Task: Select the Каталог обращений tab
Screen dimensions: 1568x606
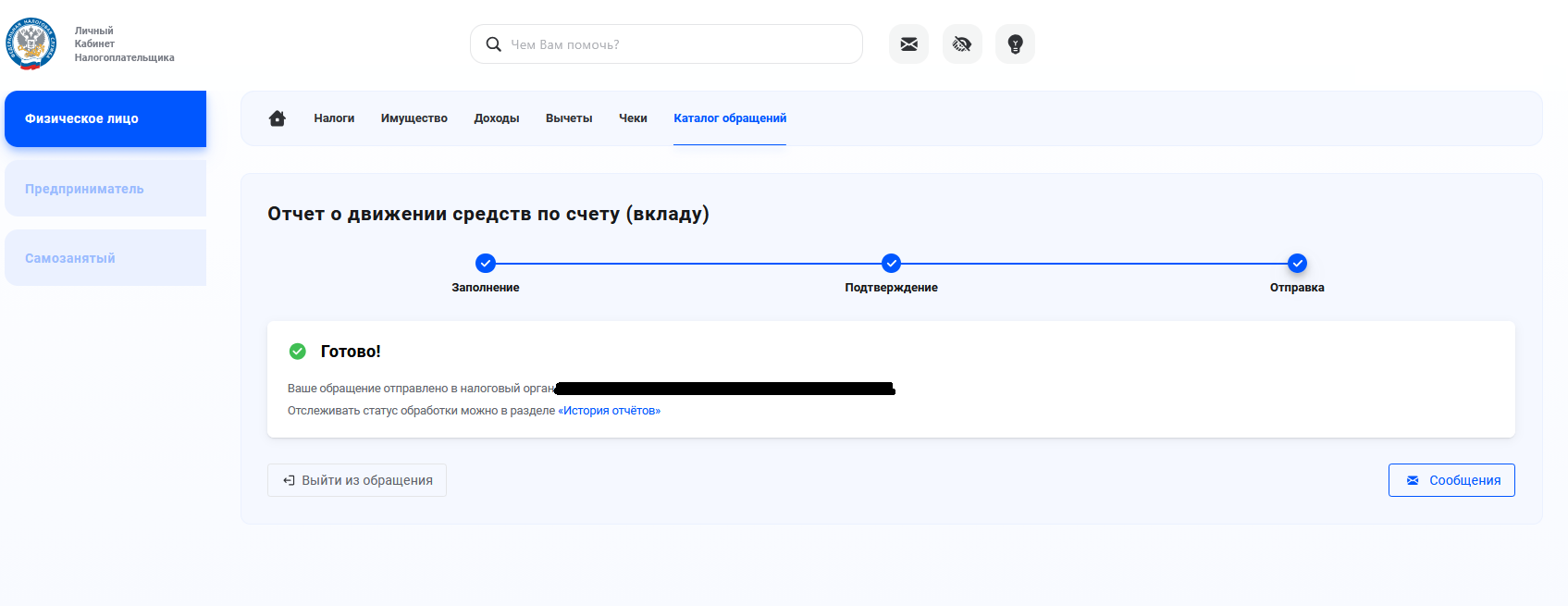Action: coord(730,118)
